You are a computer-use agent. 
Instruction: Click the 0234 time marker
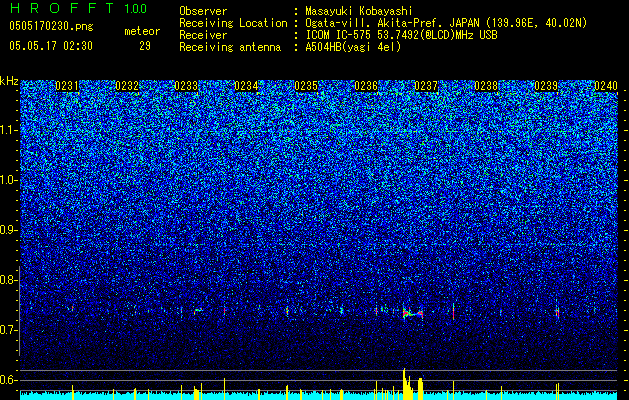(246, 86)
